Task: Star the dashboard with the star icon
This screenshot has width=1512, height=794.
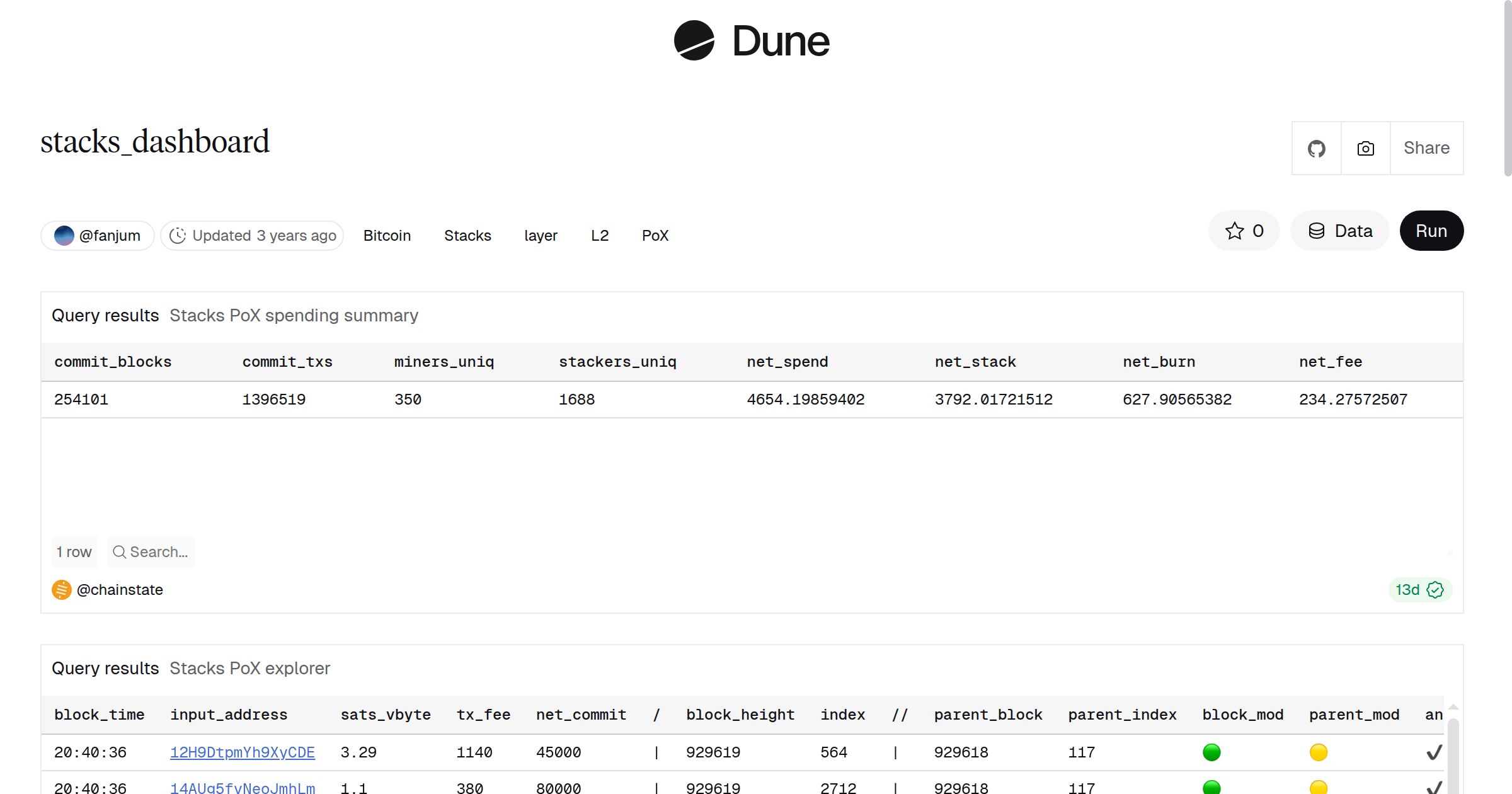Action: point(1234,231)
